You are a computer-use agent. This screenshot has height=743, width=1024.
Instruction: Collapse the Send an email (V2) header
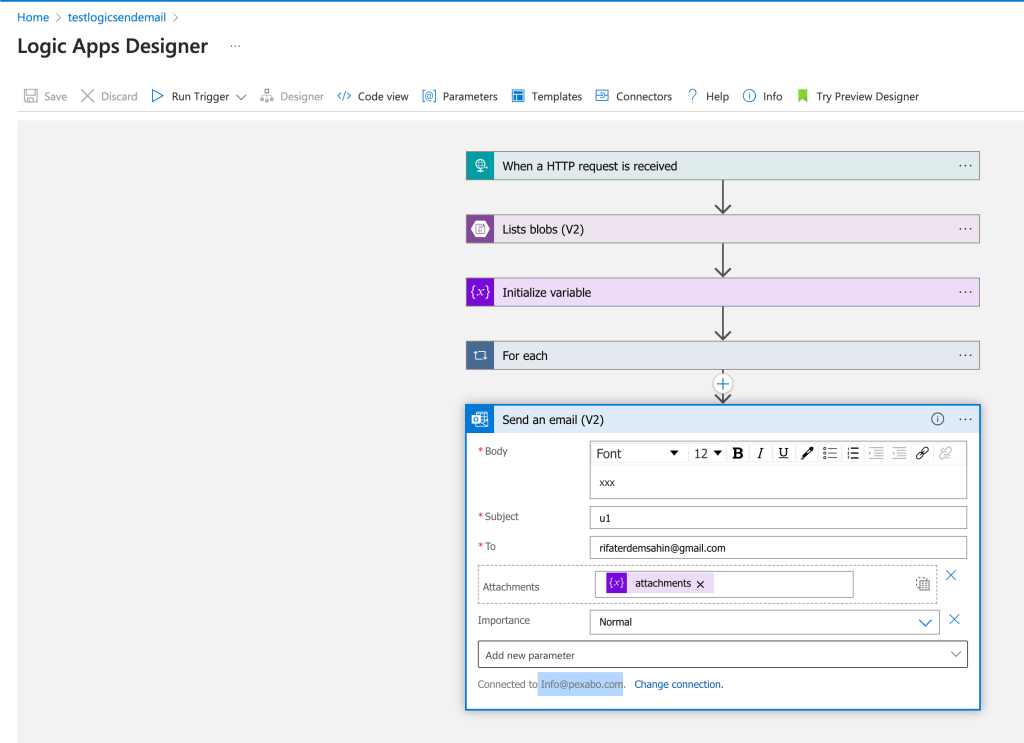[x=723, y=419]
